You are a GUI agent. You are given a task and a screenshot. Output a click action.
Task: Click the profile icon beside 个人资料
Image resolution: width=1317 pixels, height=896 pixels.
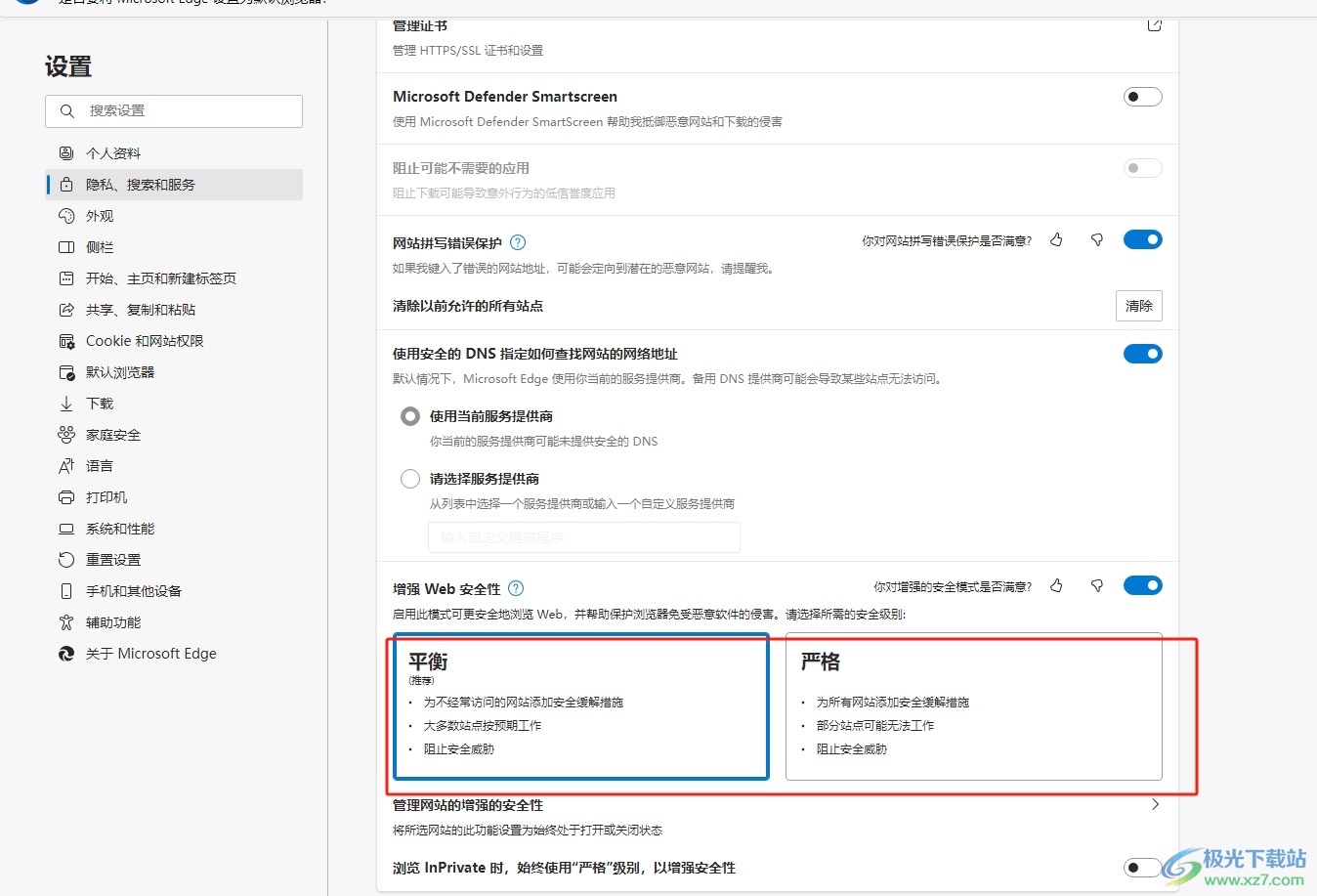point(66,153)
